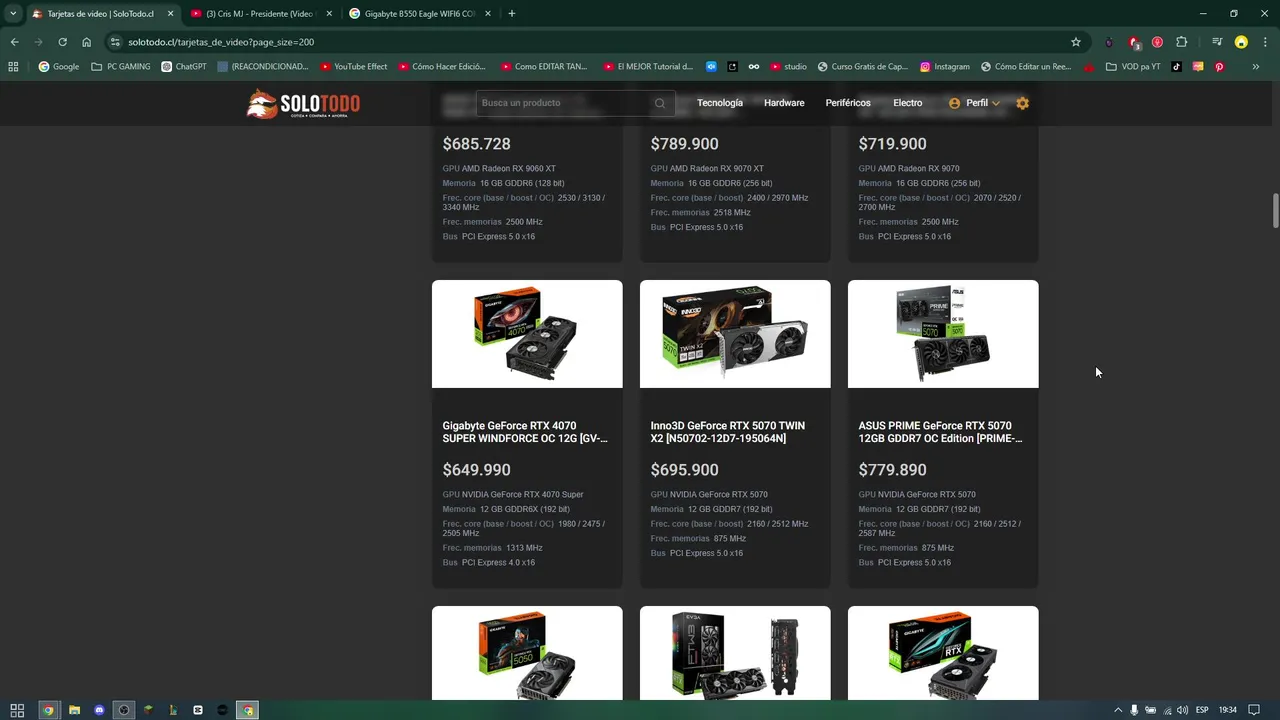
Task: Open the Pinterest bookmark icon
Action: tap(1219, 67)
